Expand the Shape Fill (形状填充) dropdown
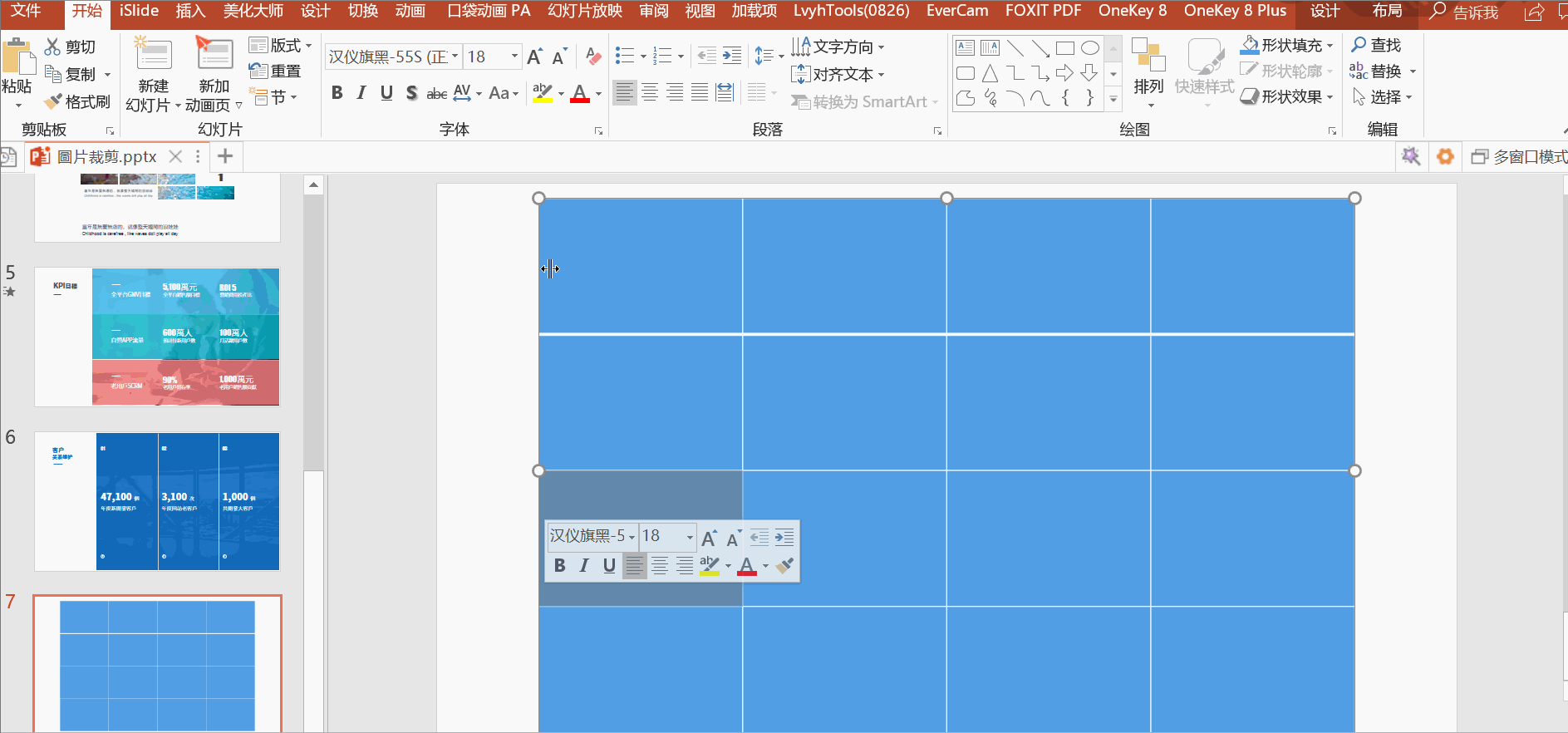 (x=1330, y=46)
